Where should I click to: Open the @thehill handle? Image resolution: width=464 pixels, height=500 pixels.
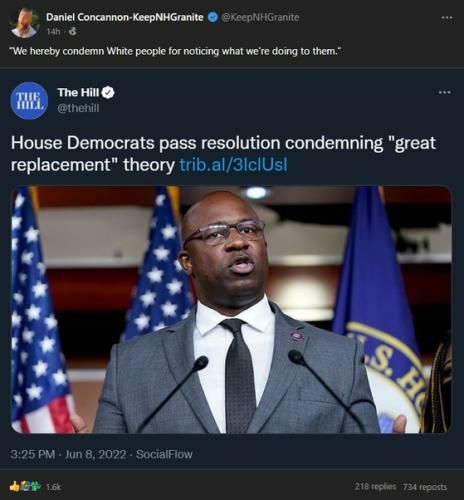[78, 108]
